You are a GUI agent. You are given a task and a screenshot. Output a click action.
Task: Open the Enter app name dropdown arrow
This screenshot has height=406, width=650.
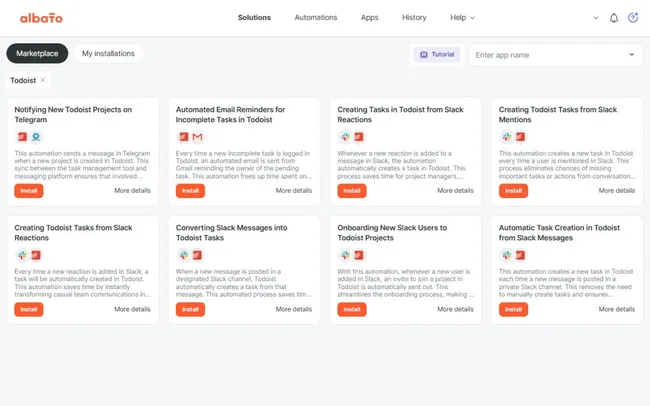point(631,54)
